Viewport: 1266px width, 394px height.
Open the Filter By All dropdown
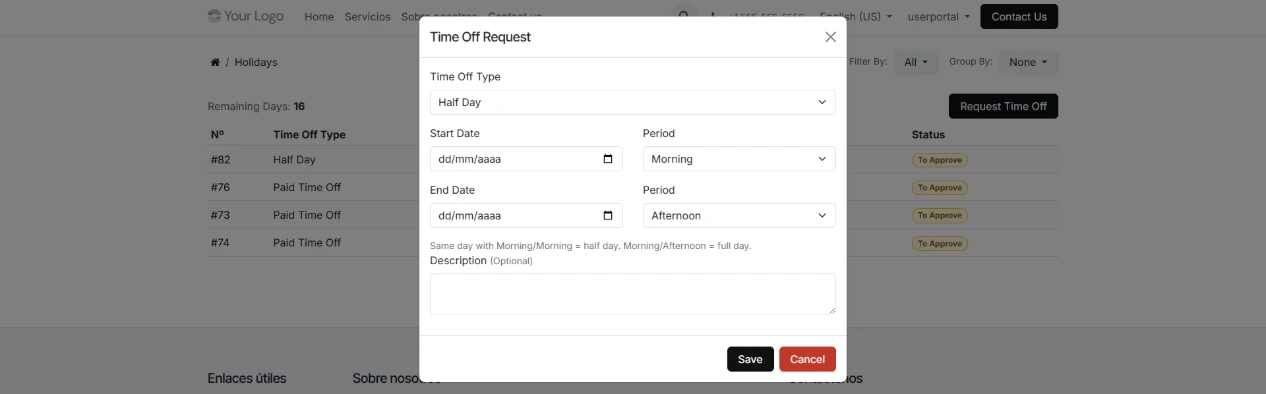[916, 62]
